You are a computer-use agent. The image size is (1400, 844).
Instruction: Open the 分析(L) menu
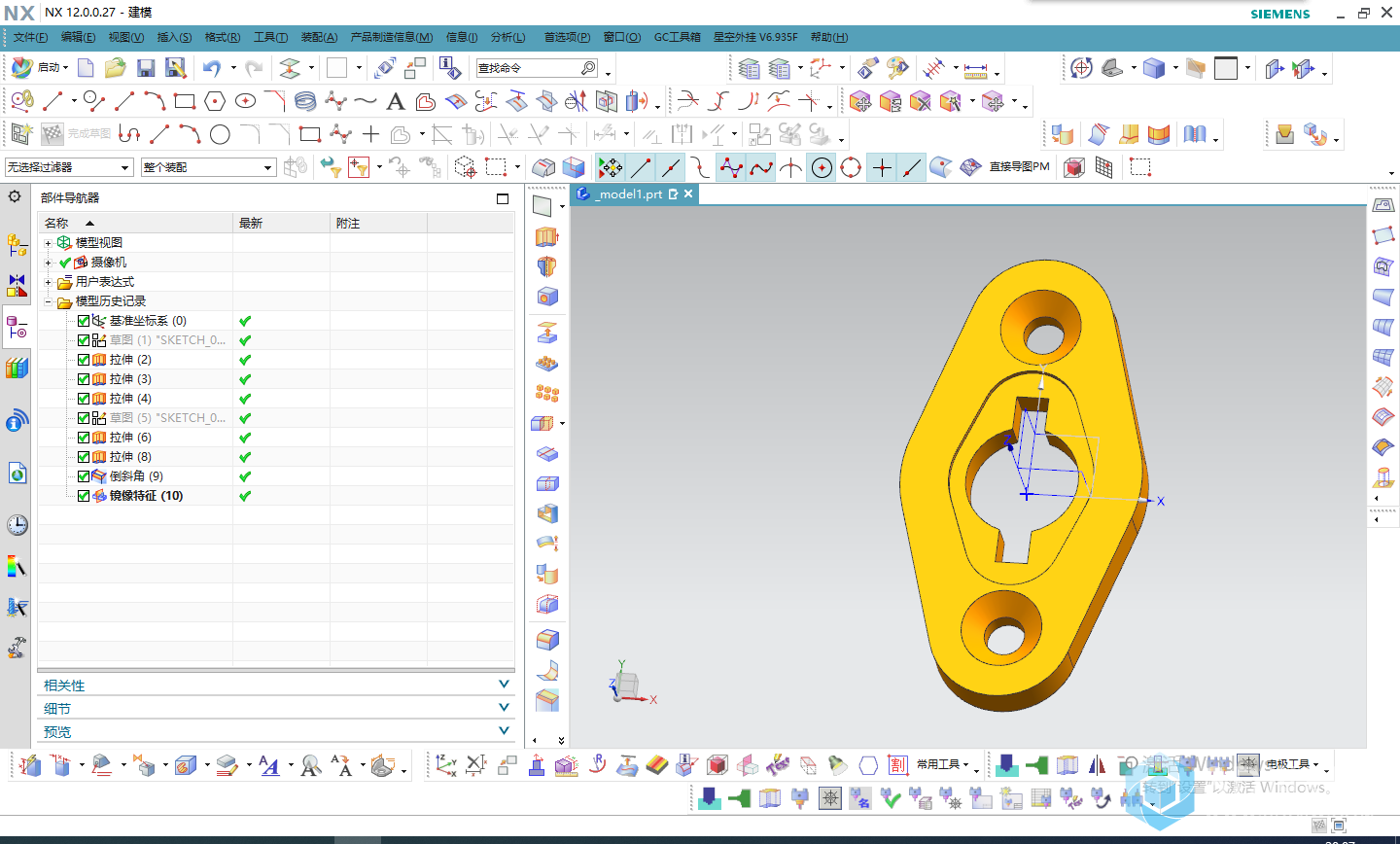(507, 37)
